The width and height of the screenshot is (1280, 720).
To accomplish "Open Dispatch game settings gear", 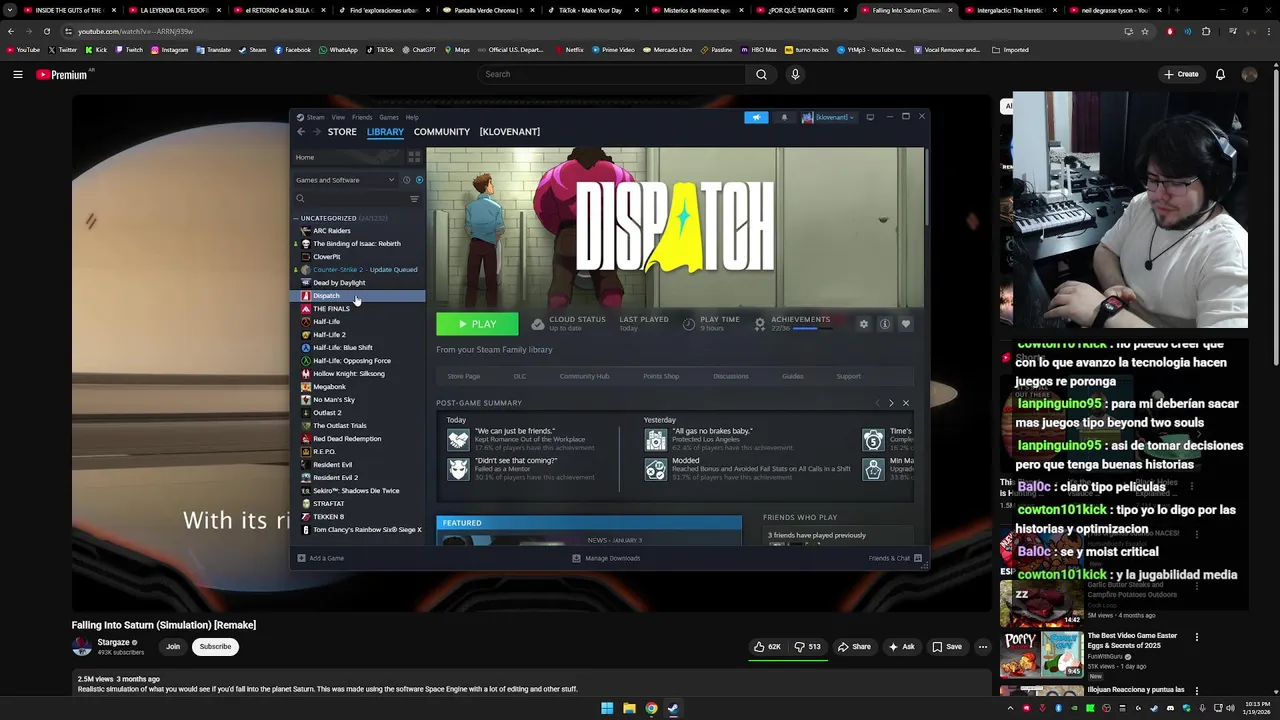I will [x=864, y=324].
